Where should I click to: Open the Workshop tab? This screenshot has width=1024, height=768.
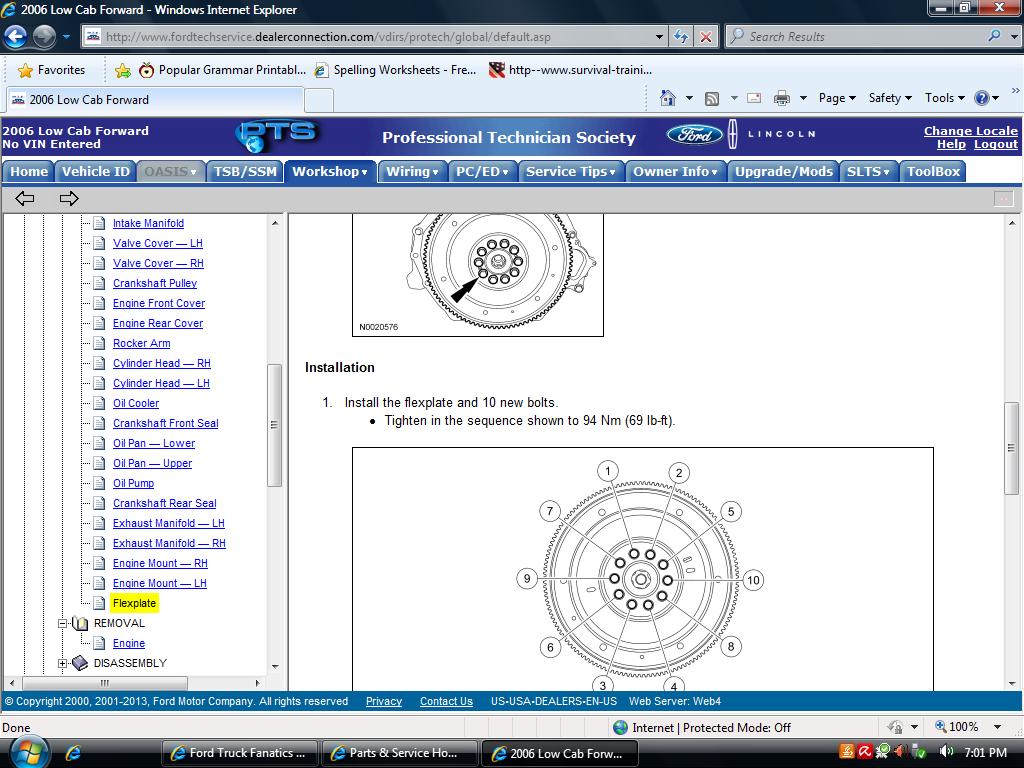(330, 172)
